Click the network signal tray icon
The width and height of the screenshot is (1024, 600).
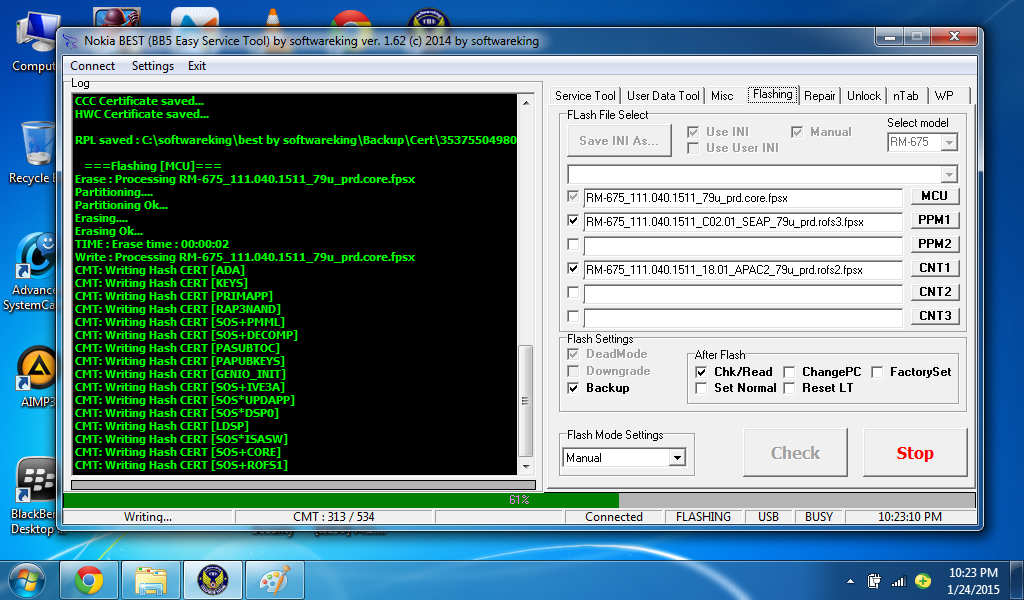pyautogui.click(x=898, y=581)
